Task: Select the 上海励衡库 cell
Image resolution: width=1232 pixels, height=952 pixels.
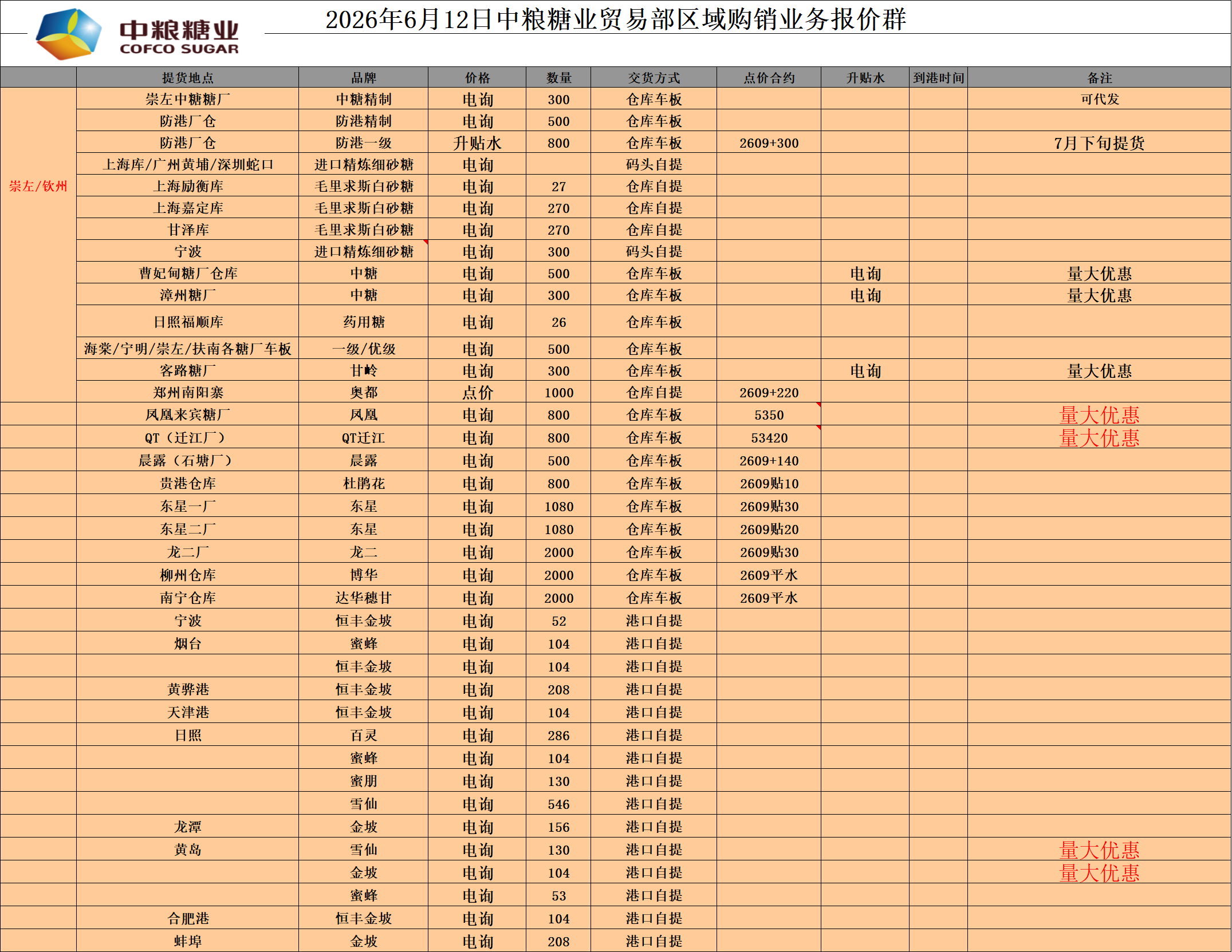Action: pyautogui.click(x=188, y=187)
